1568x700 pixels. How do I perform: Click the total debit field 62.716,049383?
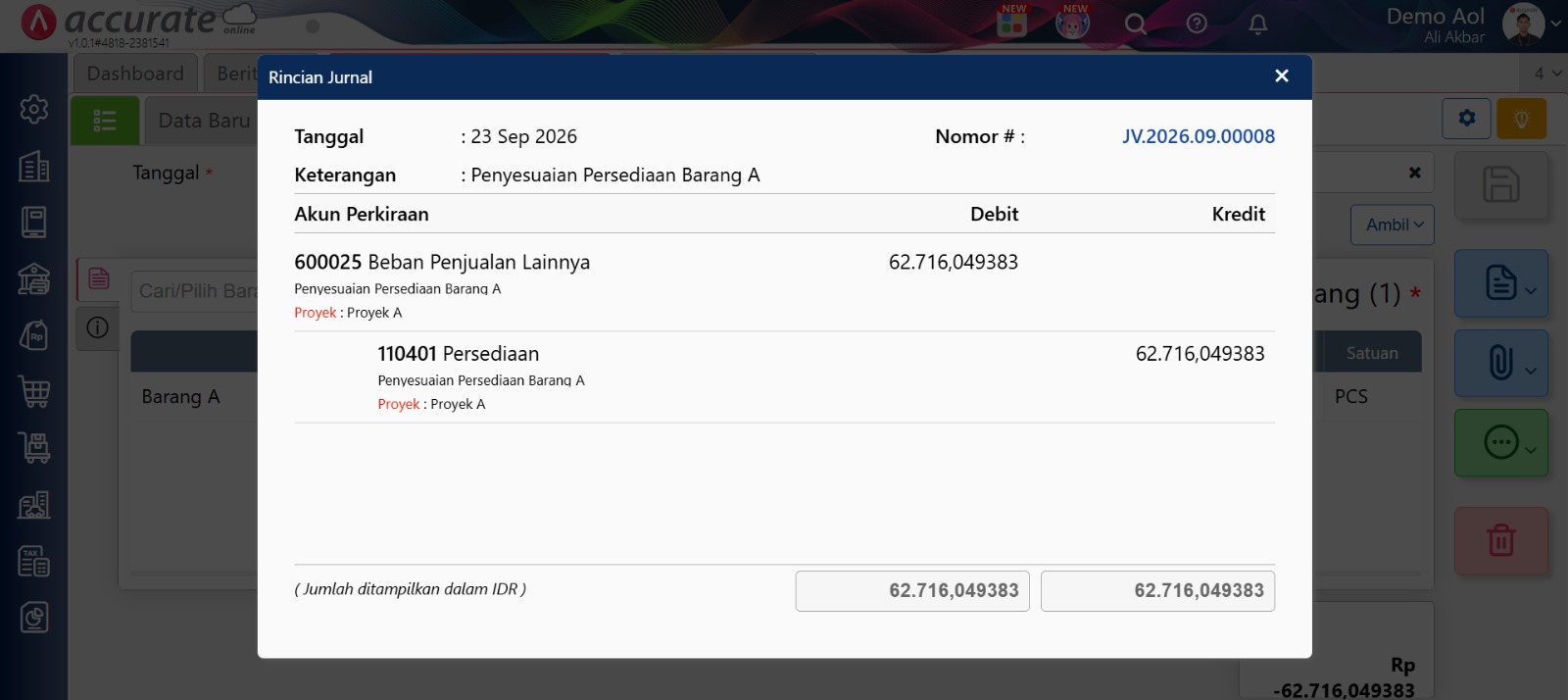[x=912, y=591]
